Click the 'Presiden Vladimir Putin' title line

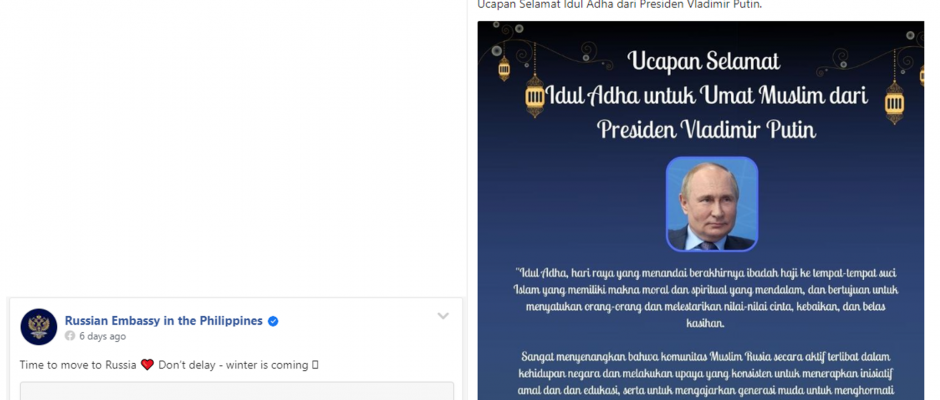(706, 129)
